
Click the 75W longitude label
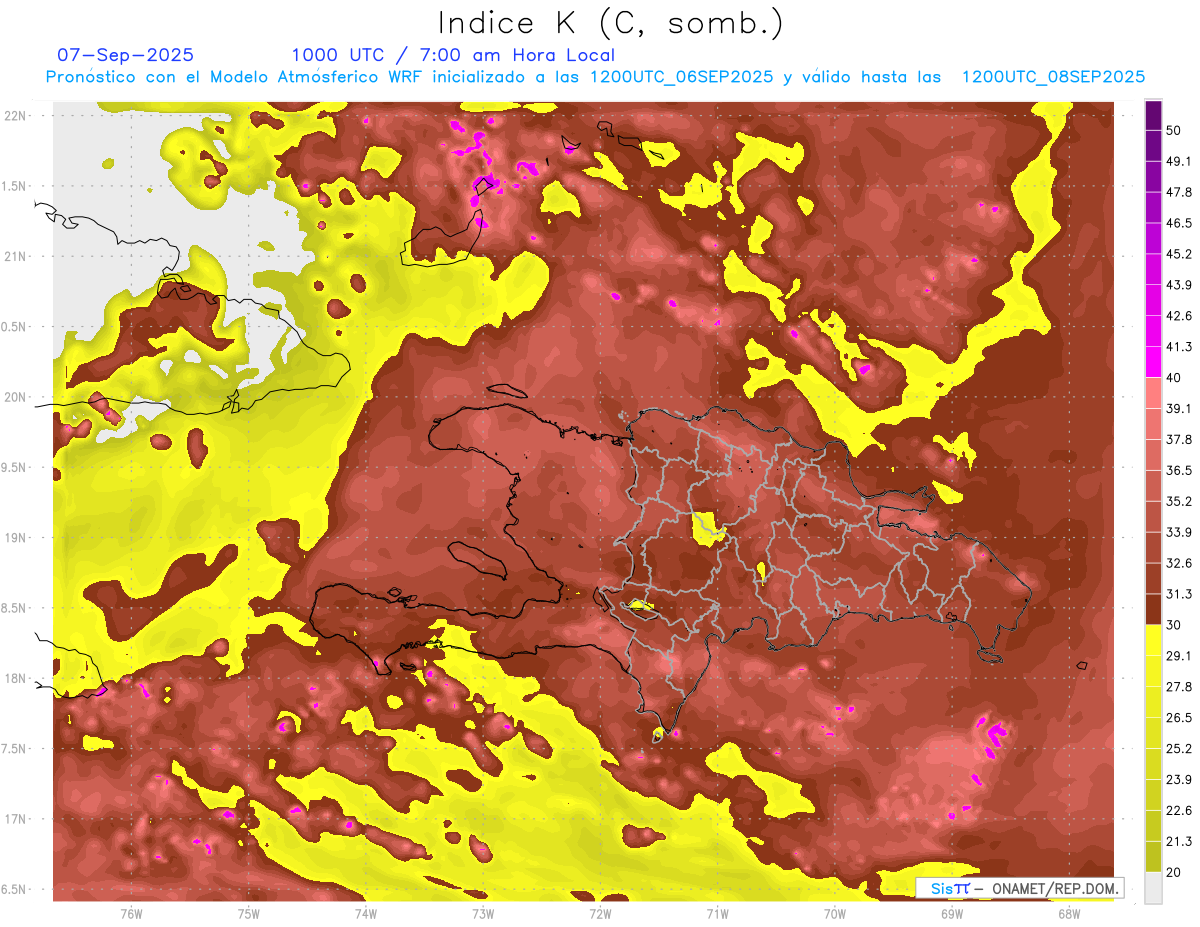pos(248,914)
